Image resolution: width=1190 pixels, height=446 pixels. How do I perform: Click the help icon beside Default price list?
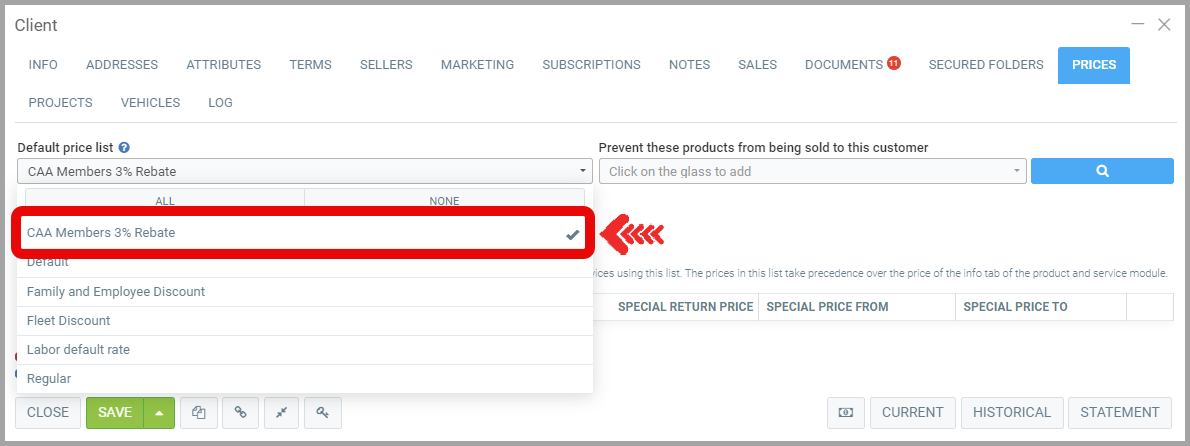pyautogui.click(x=124, y=147)
